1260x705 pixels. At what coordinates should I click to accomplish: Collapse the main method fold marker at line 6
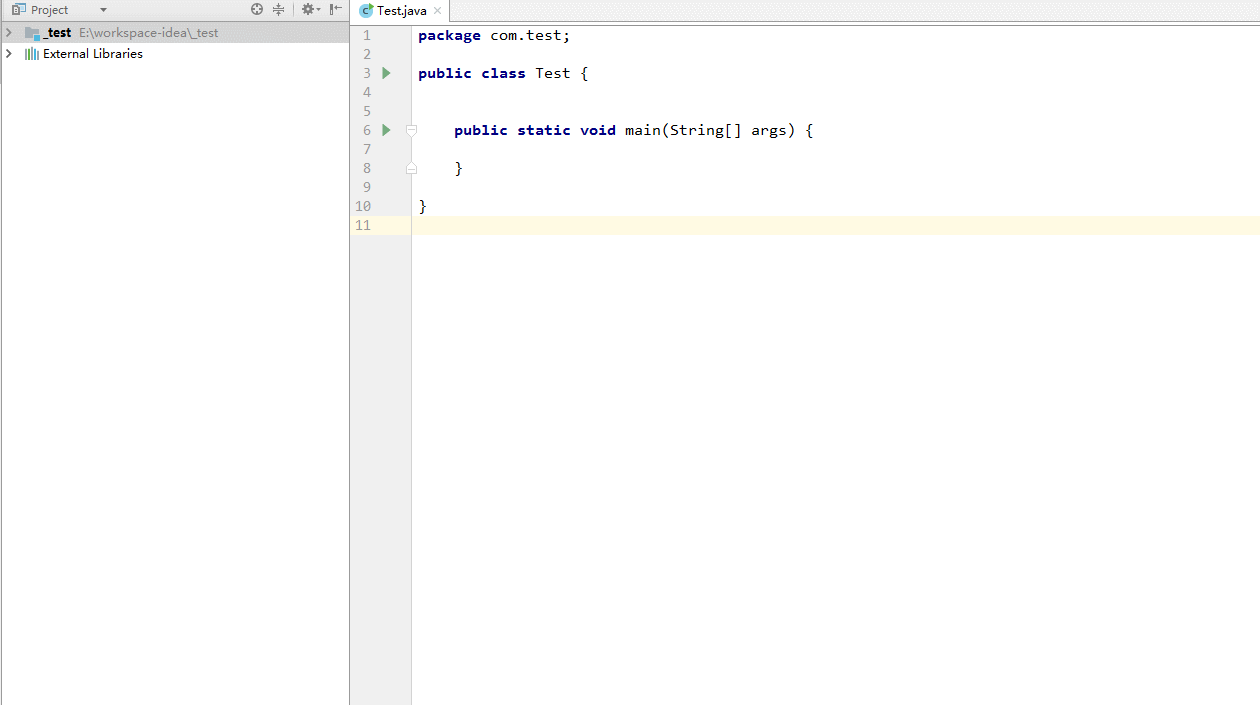click(411, 130)
